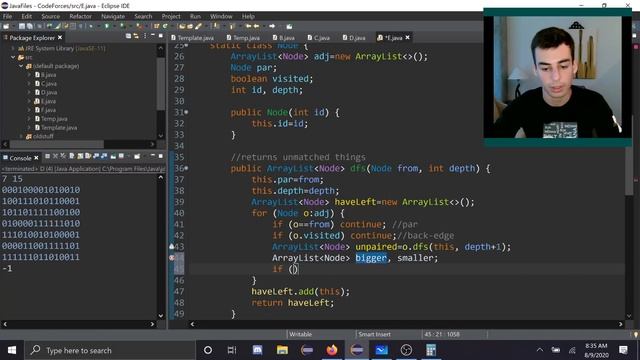
Task: Click Remove Launch in Console toolbar
Action: point(56,156)
